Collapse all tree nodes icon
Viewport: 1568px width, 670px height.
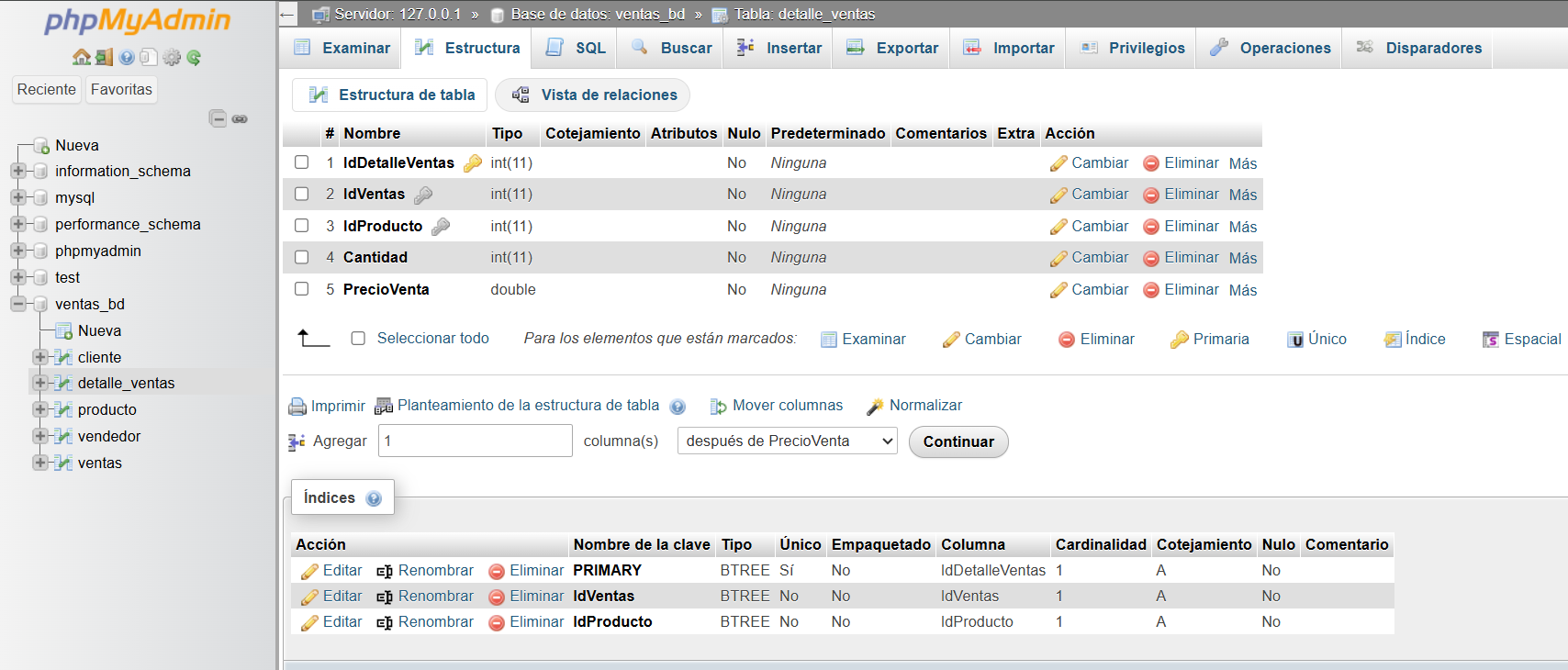(218, 118)
